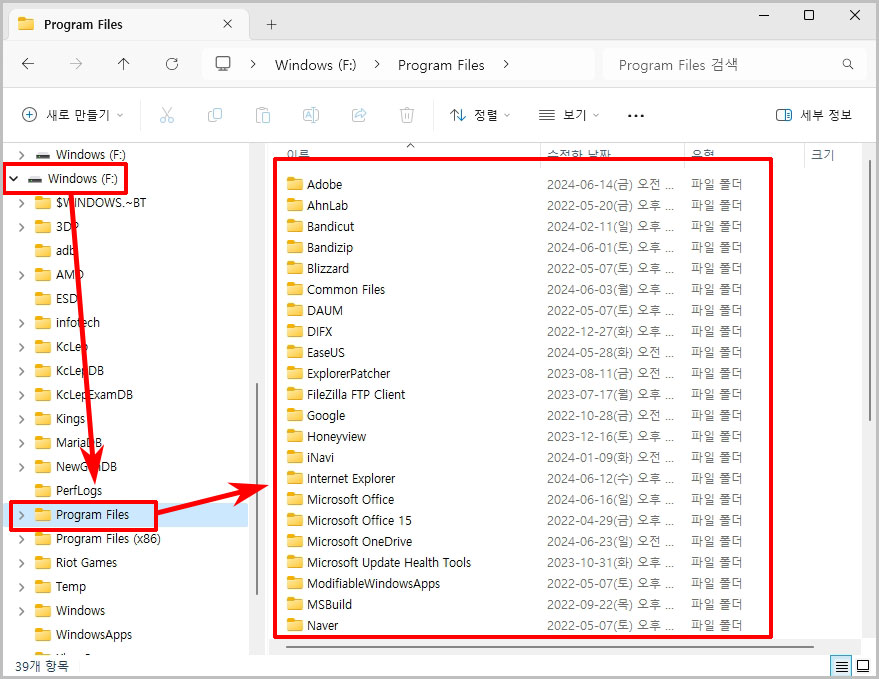Open the 새로 만들기 dropdown
879x679 pixels.
coord(73,116)
